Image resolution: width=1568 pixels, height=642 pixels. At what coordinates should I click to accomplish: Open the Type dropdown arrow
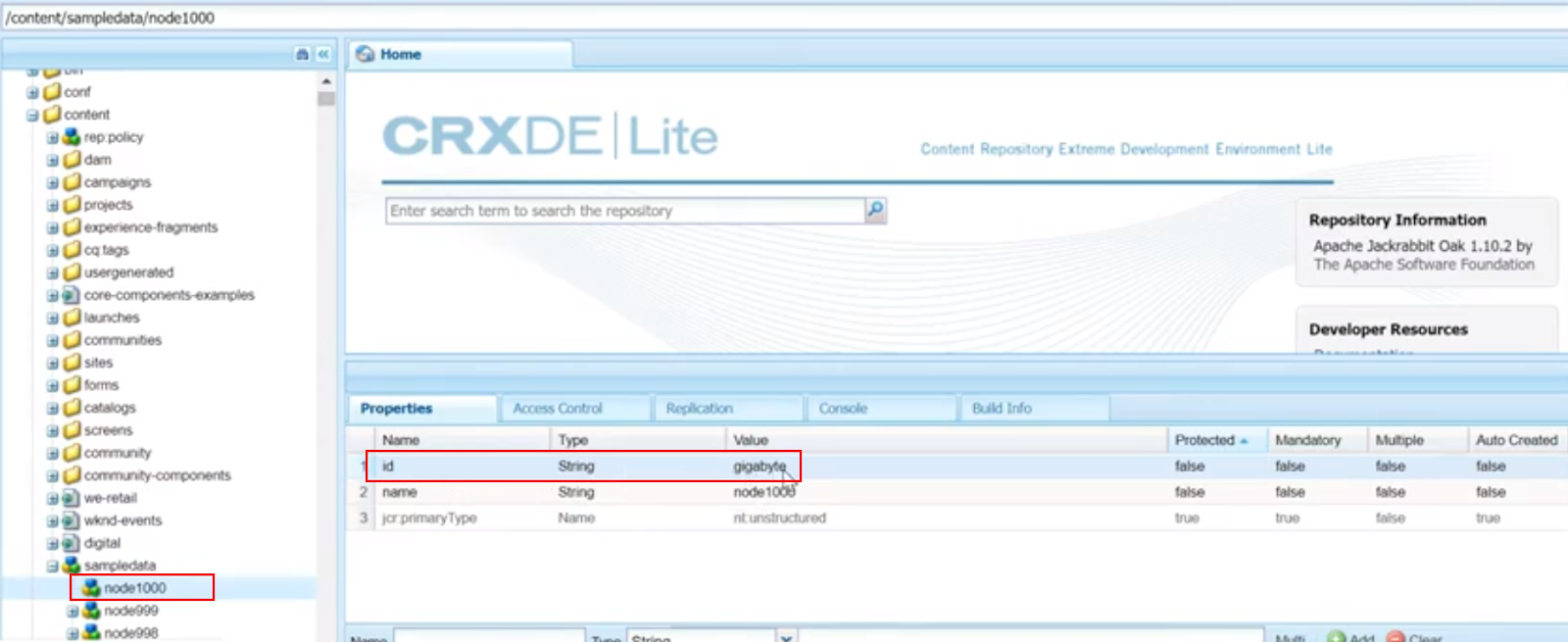click(786, 637)
